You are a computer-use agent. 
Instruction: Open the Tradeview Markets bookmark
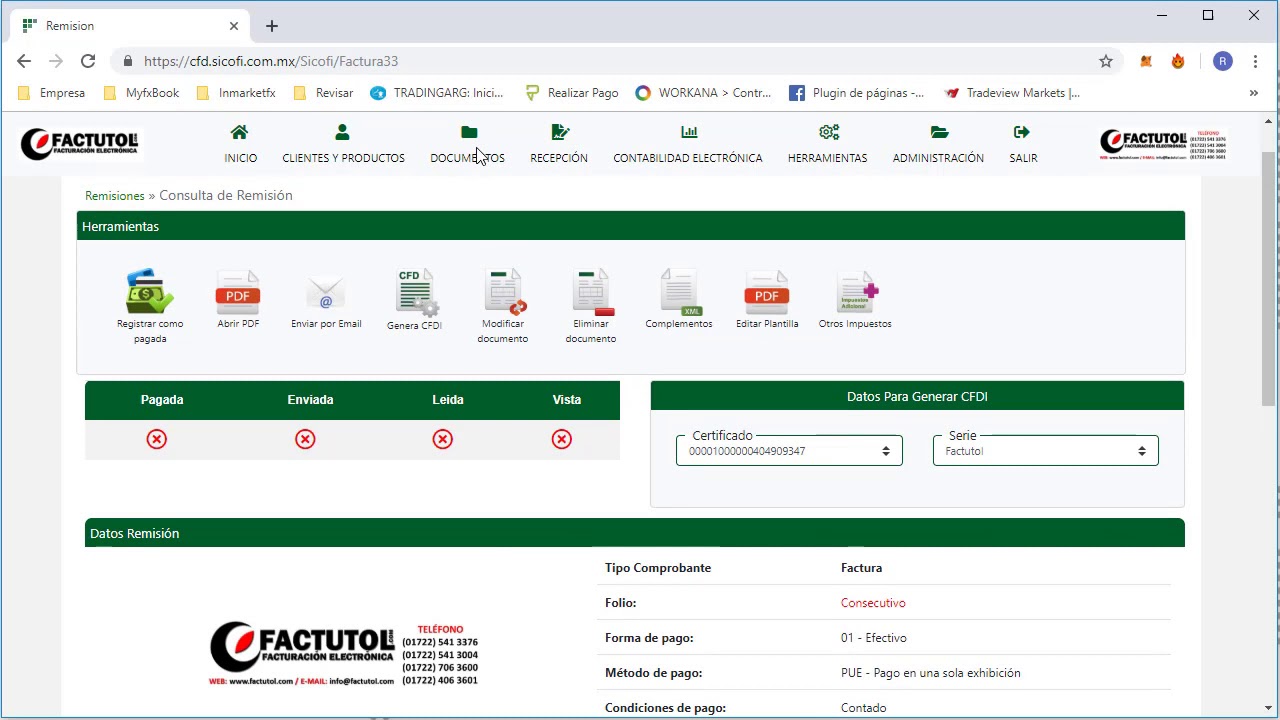point(1011,93)
